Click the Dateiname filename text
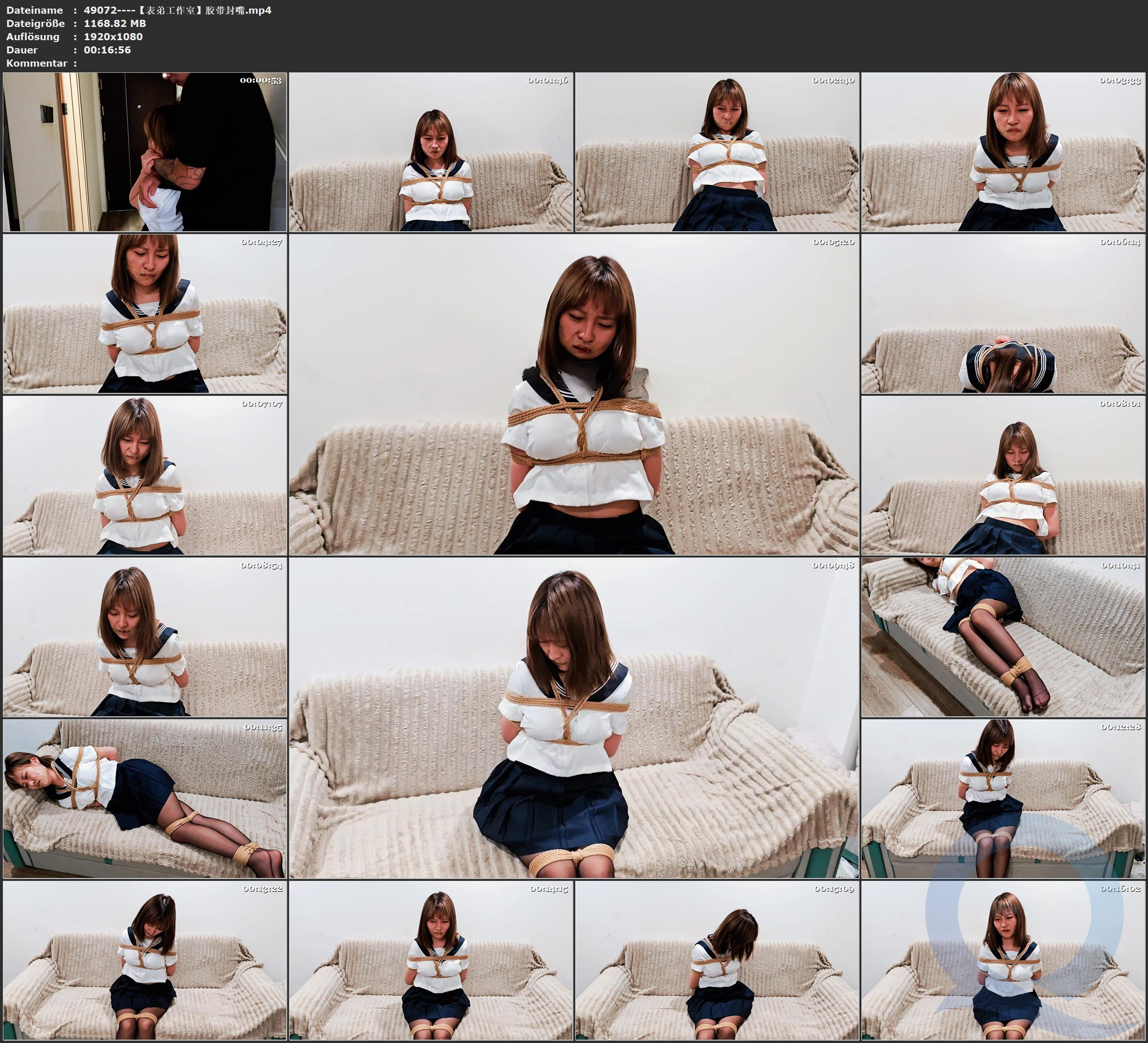 pyautogui.click(x=177, y=9)
